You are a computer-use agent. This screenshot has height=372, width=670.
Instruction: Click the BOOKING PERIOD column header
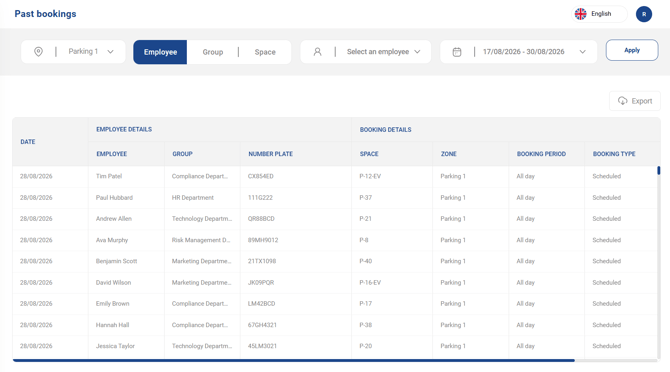[x=541, y=154]
